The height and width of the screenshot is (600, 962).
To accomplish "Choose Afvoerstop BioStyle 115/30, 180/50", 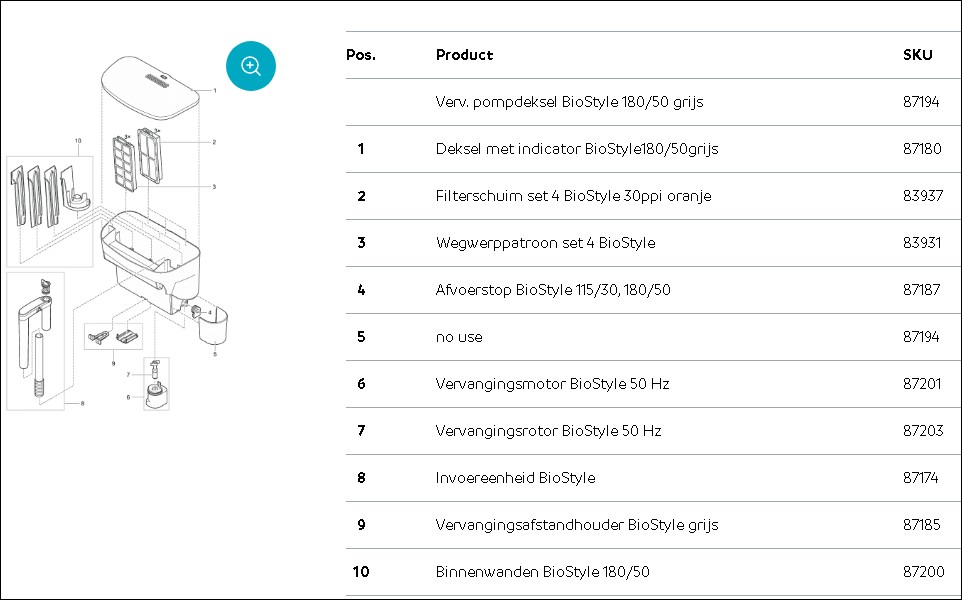I will point(553,290).
